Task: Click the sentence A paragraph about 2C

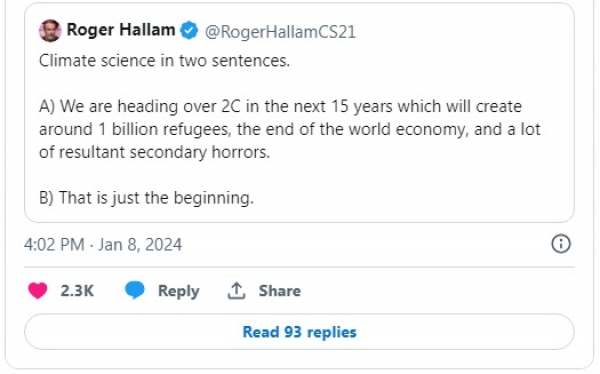Action: click(290, 129)
